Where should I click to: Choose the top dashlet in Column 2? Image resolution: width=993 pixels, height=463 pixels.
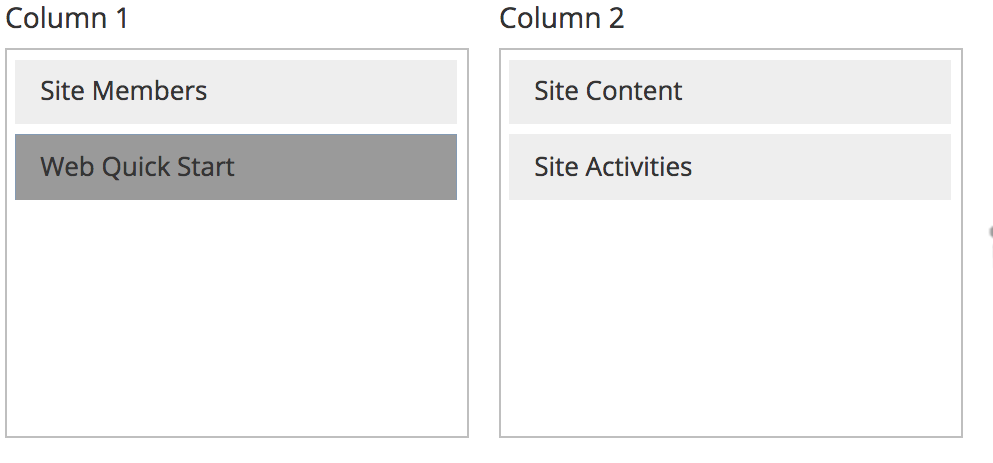click(730, 92)
